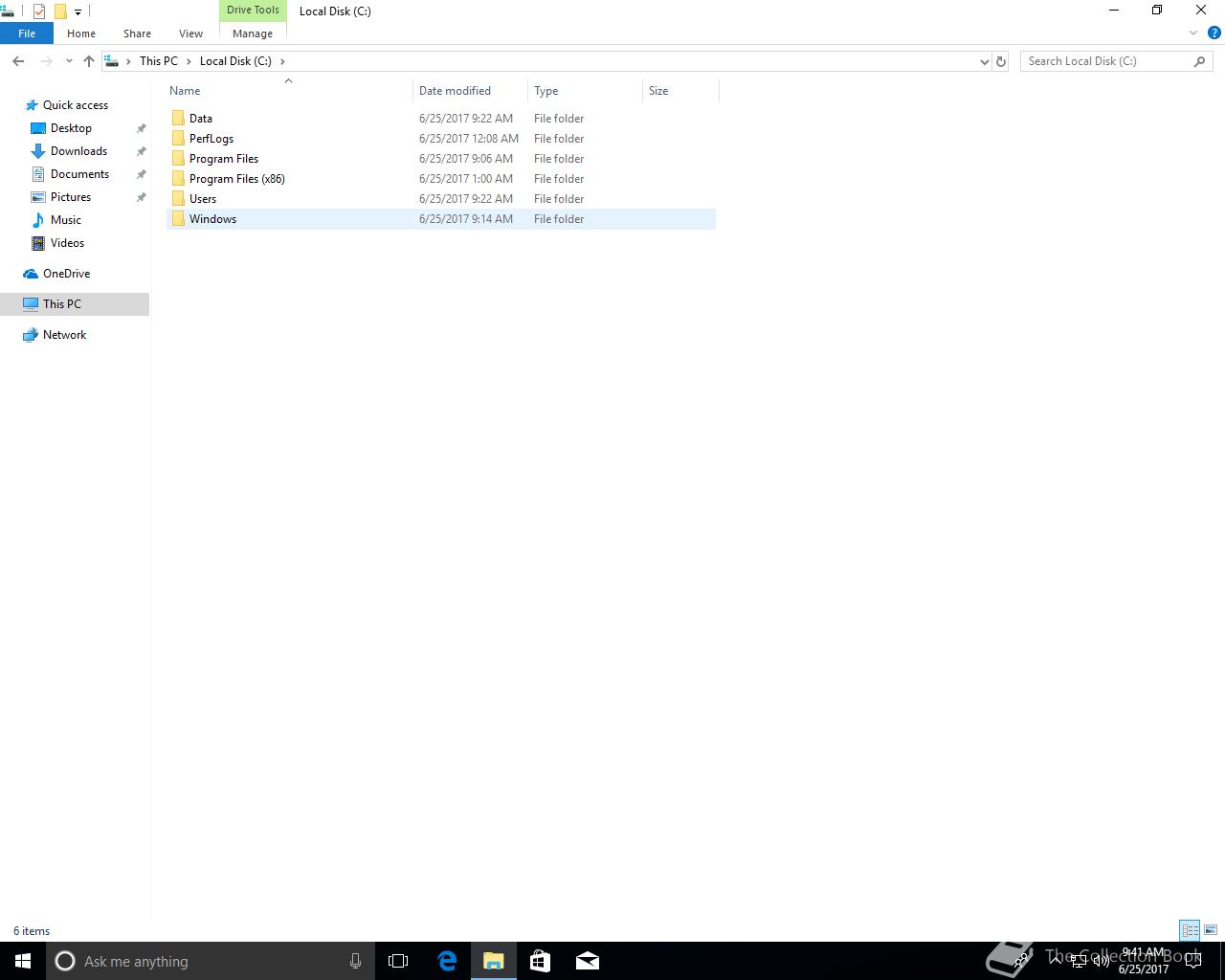Switch to Large icons view button
Screen dimensions: 1225x980
(1211, 930)
